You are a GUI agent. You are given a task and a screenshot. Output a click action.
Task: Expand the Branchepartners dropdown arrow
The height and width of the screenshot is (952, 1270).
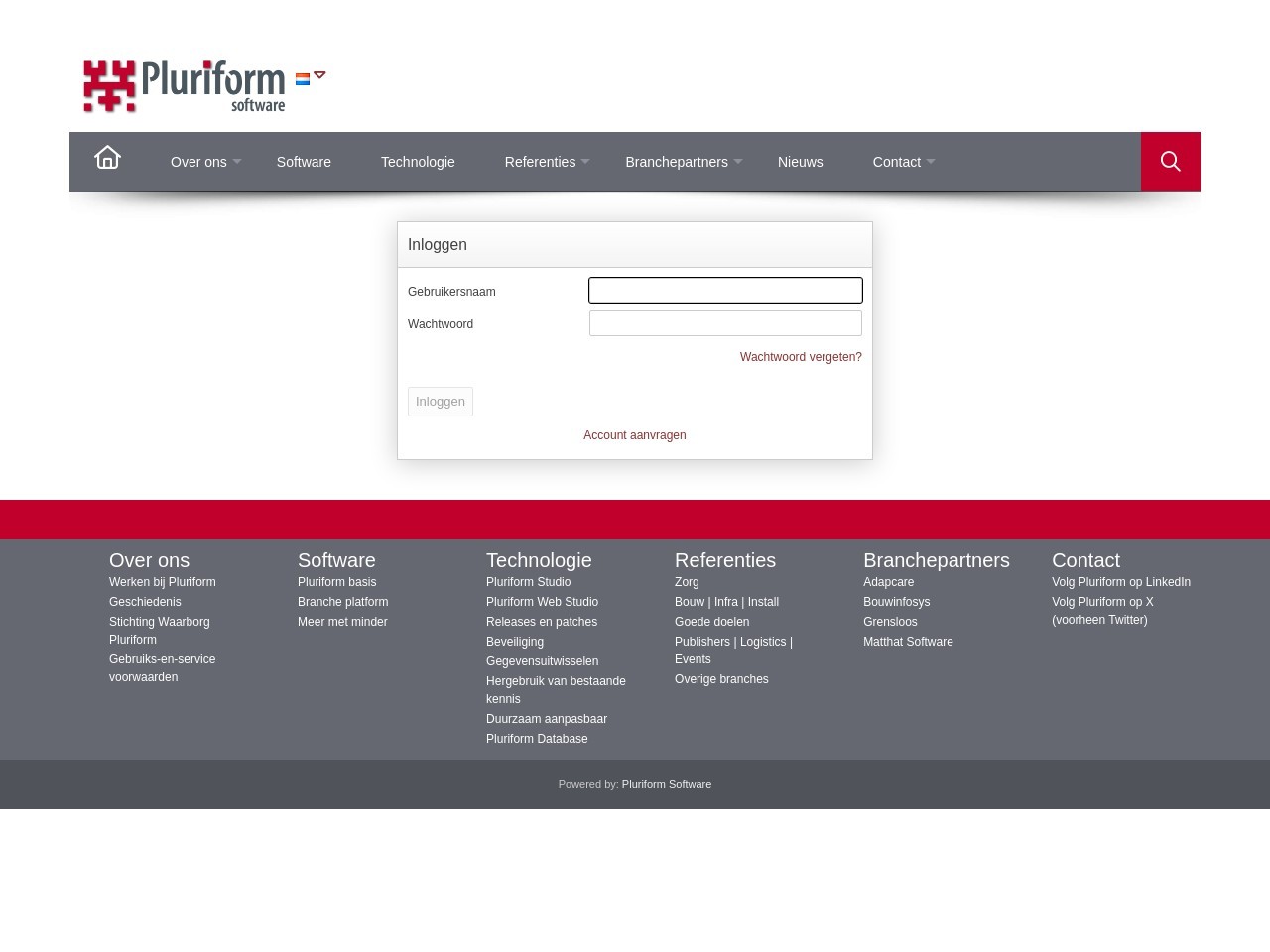click(x=738, y=162)
